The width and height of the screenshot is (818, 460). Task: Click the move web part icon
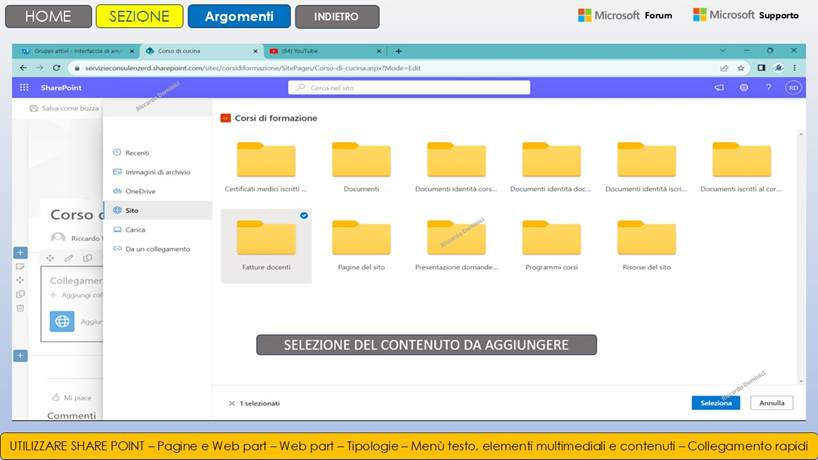[x=50, y=258]
